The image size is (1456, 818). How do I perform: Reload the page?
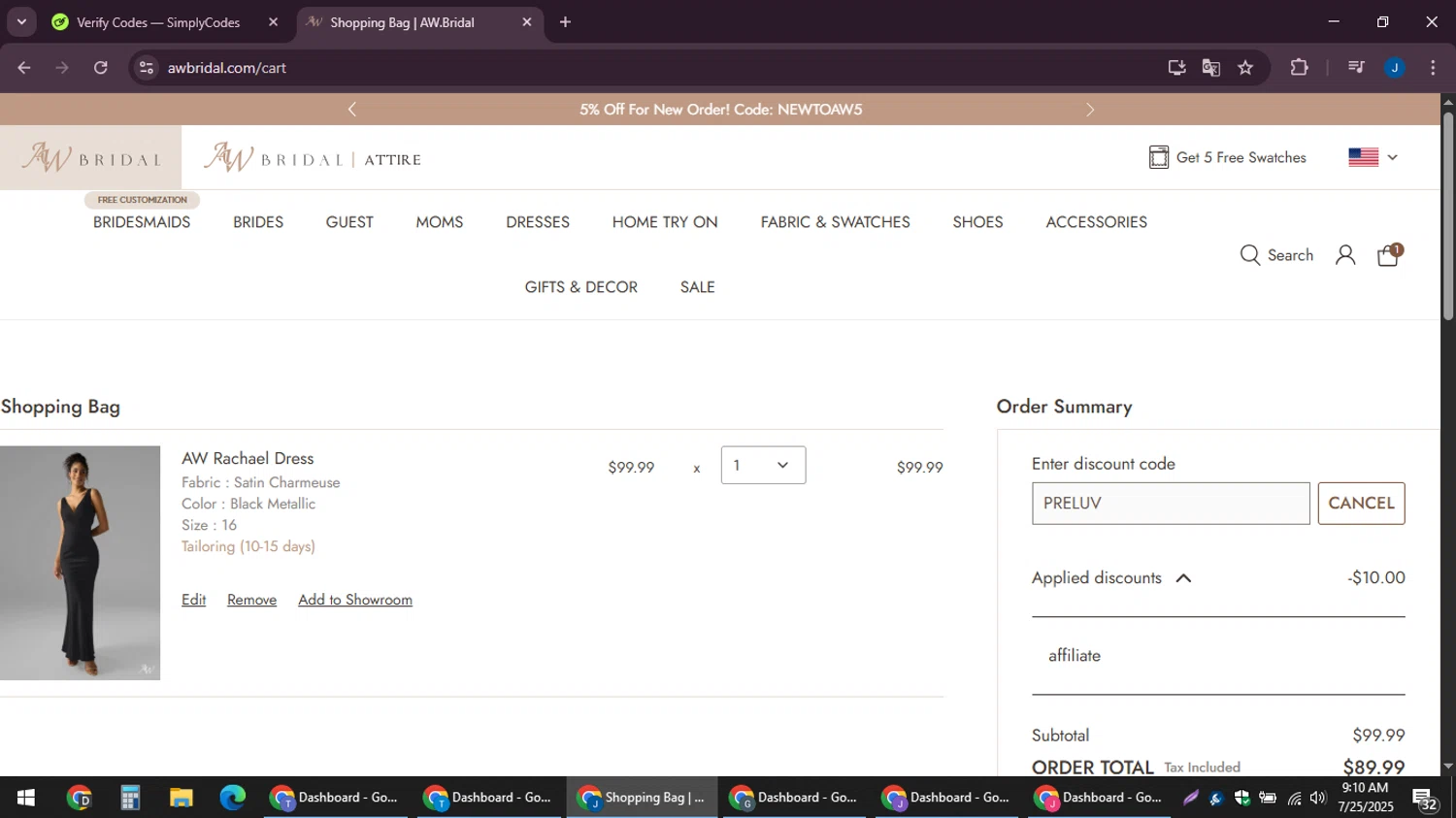101,68
